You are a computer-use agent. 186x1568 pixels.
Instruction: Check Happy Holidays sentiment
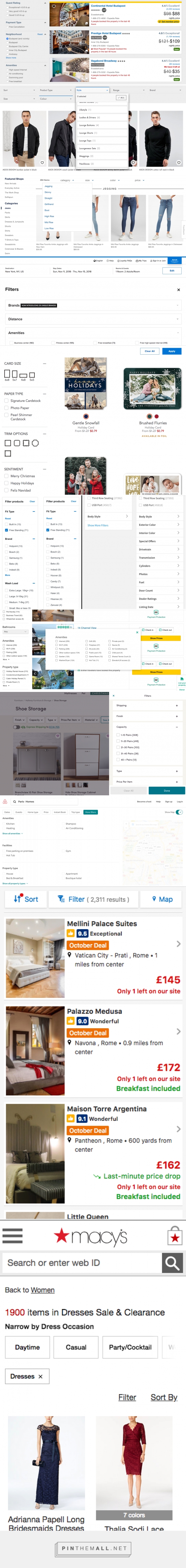[7, 483]
